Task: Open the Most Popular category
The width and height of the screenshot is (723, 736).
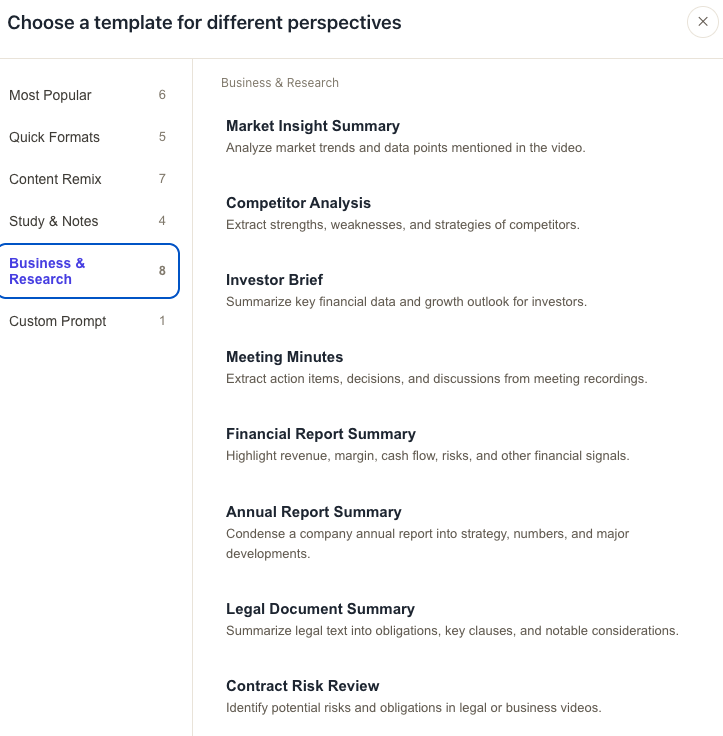Action: 88,95
